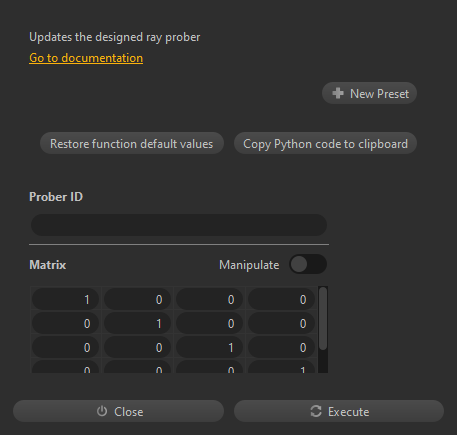Click the New Preset button

click(x=369, y=93)
